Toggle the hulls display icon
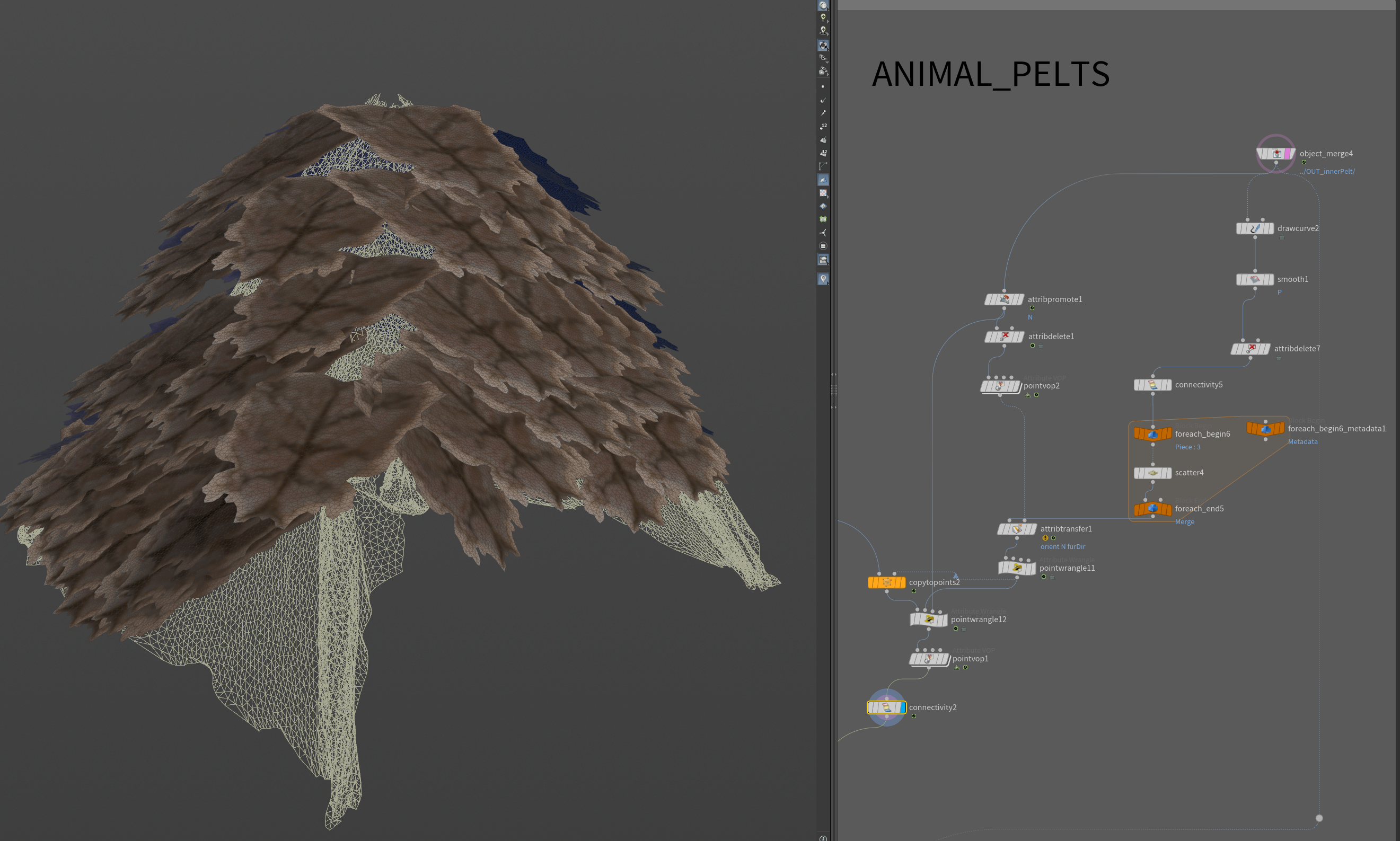The image size is (1400, 841). pos(823,166)
